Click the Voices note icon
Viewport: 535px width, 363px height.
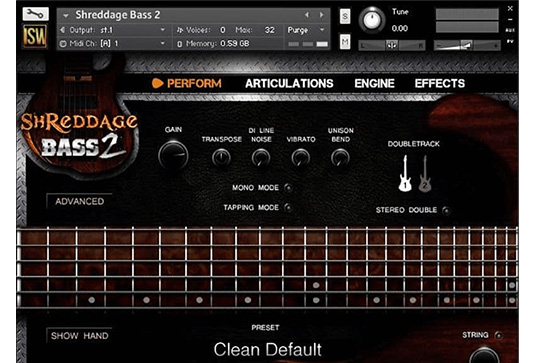click(x=180, y=30)
